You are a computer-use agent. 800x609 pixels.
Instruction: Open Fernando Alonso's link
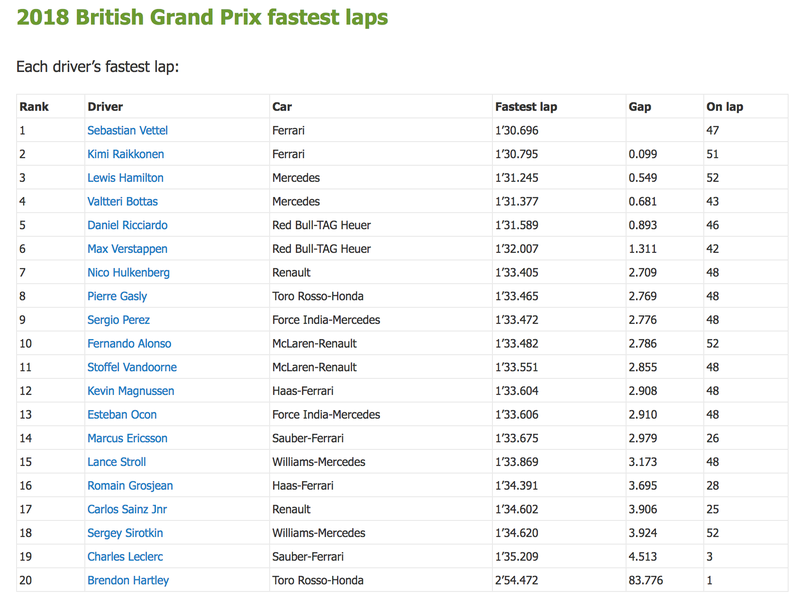pos(129,344)
